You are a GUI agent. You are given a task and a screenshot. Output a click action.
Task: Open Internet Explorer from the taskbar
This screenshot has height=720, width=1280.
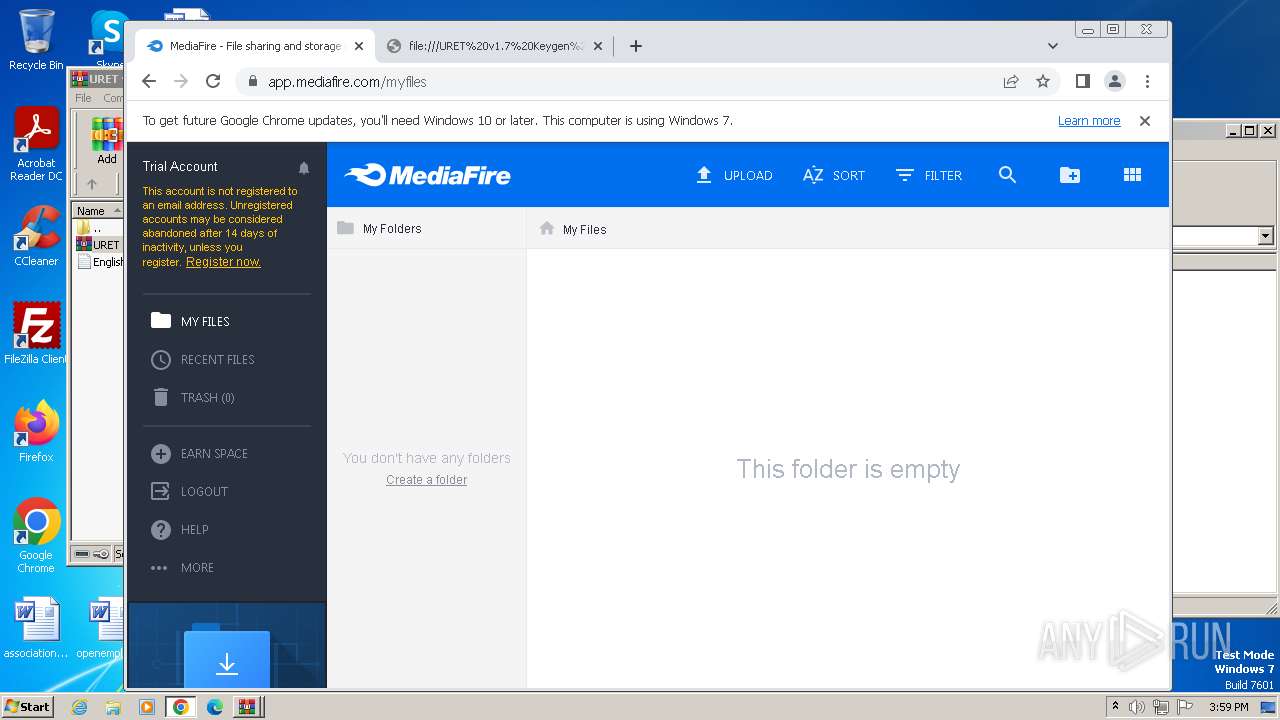coord(79,707)
